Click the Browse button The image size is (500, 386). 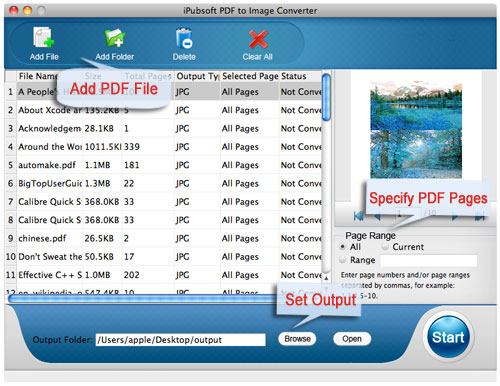click(x=297, y=339)
